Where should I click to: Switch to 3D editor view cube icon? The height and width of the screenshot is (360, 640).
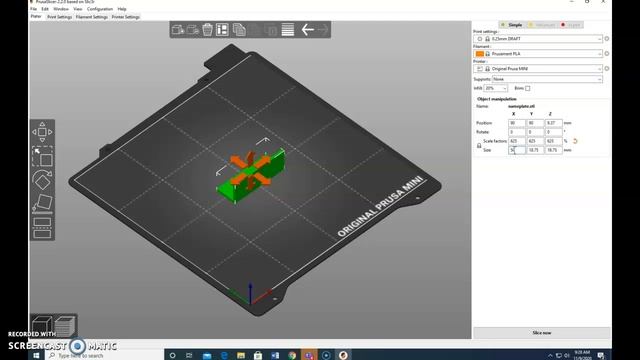click(42, 325)
